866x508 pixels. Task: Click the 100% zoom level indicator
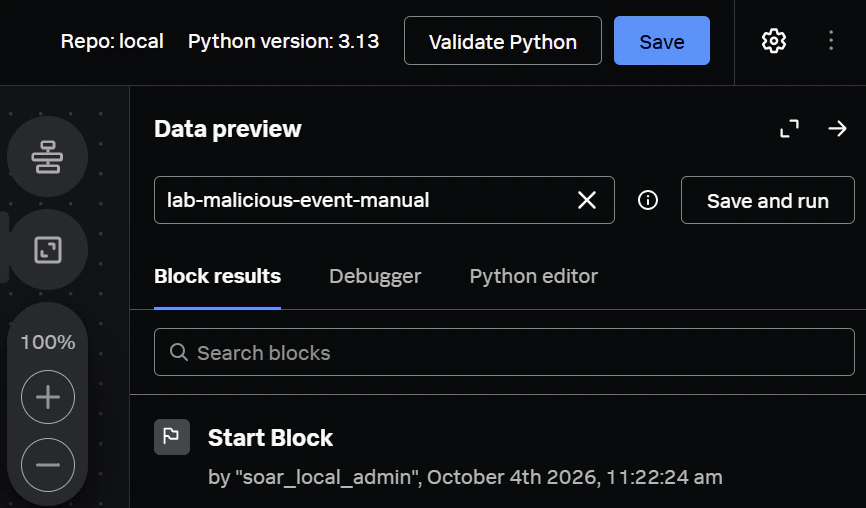click(48, 342)
